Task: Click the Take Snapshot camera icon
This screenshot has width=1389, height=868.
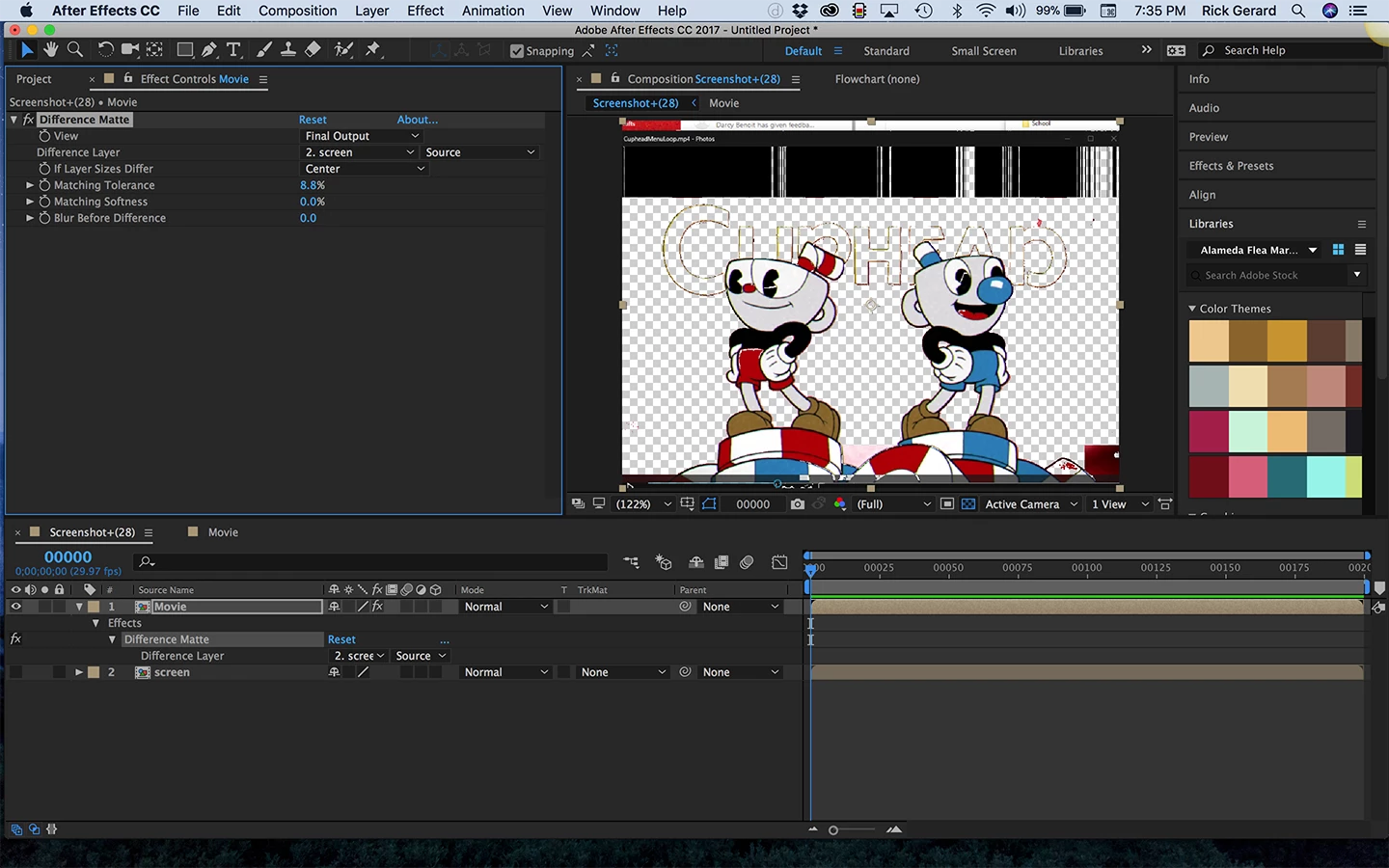Action: [x=797, y=504]
